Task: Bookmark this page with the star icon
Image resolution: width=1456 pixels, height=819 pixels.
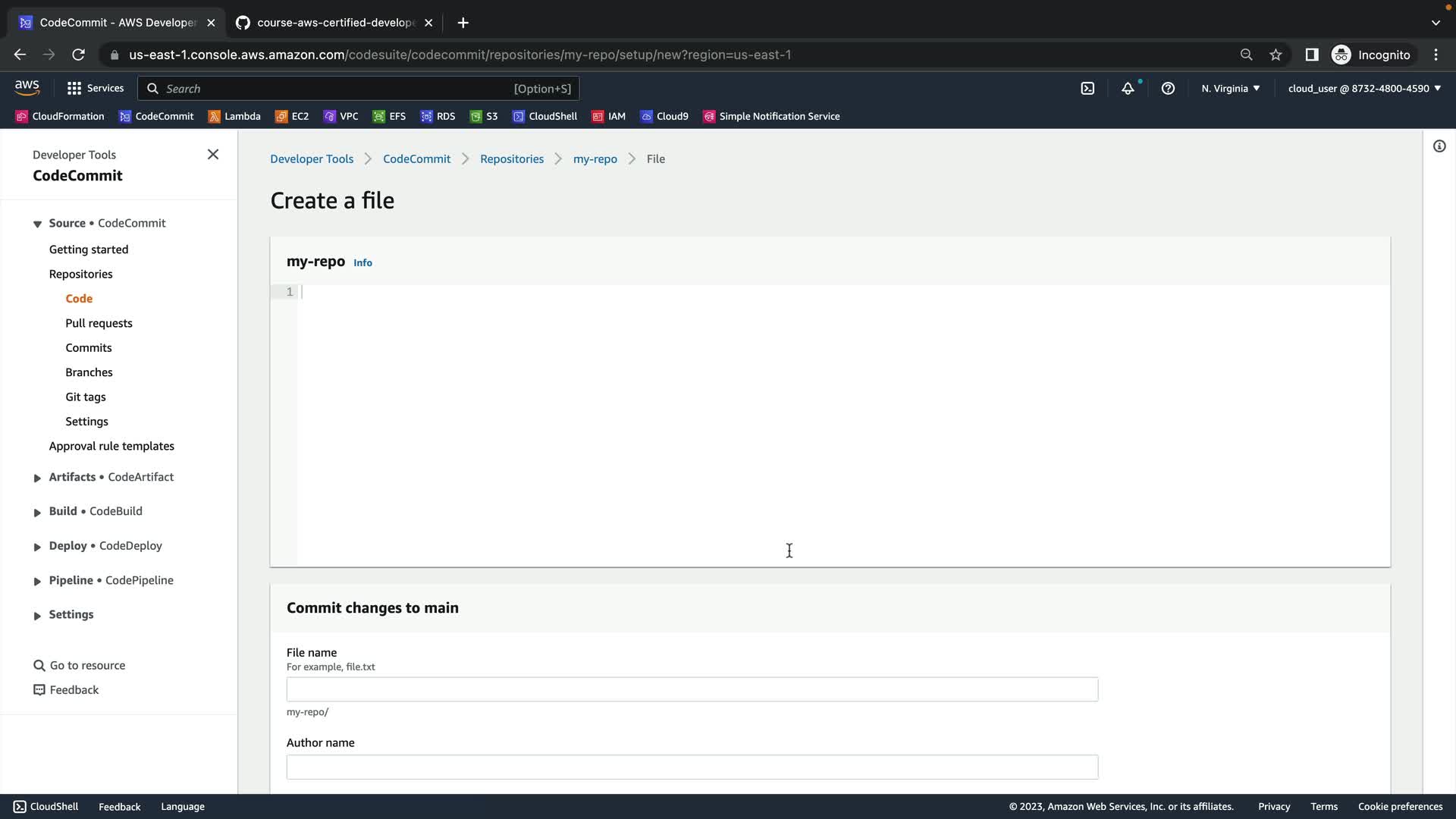Action: (1276, 55)
